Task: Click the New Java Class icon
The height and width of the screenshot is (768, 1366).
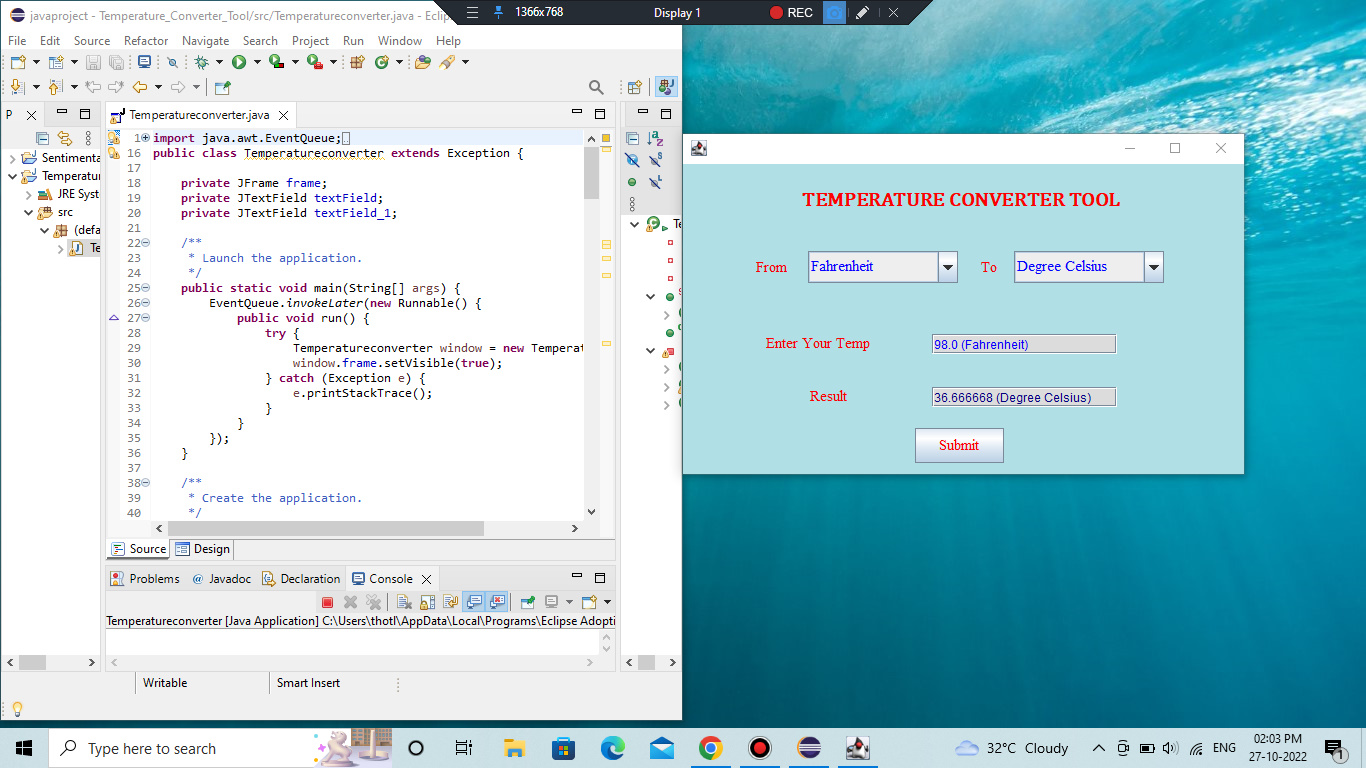Action: pyautogui.click(x=382, y=62)
